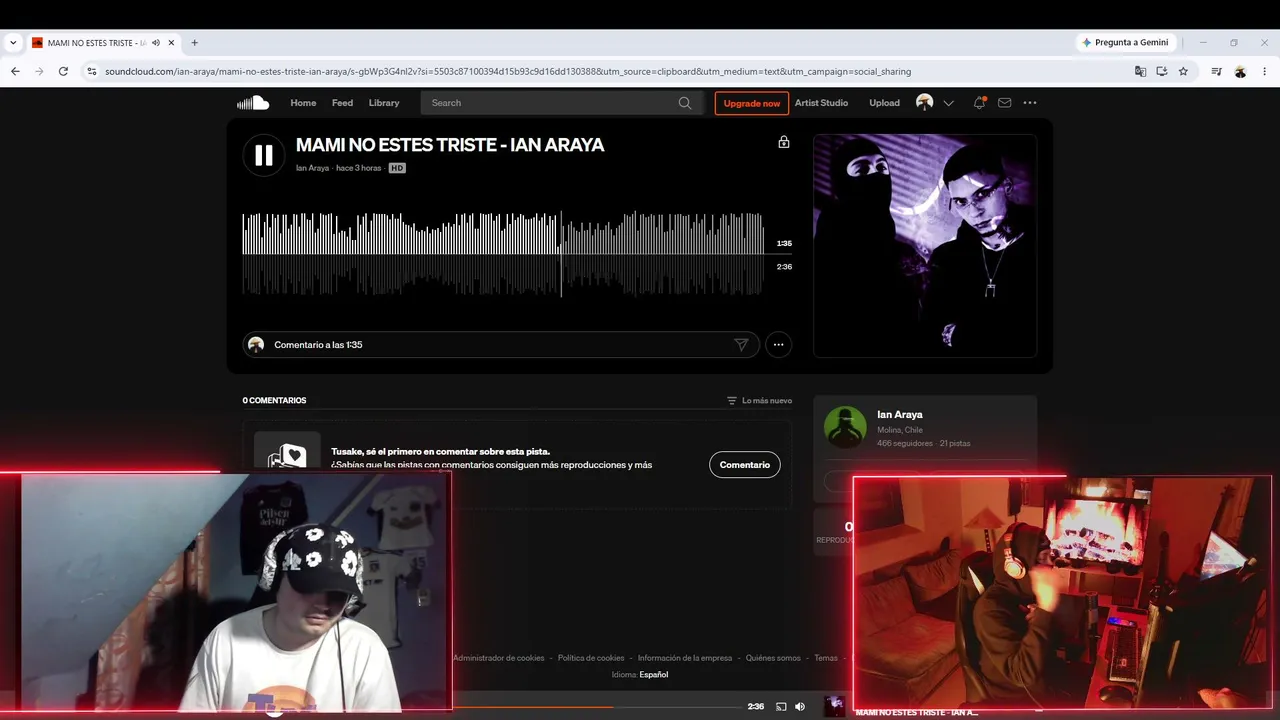1280x720 pixels.
Task: Bookmark this page with the star icon
Action: pyautogui.click(x=1183, y=71)
